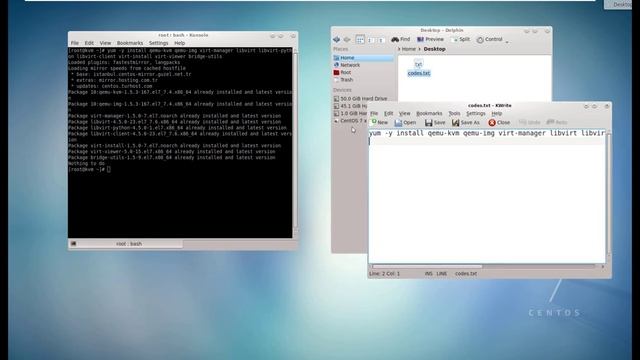The image size is (640, 360).
Task: Toggle INS insert mode in KWrite status bar
Action: tap(429, 274)
